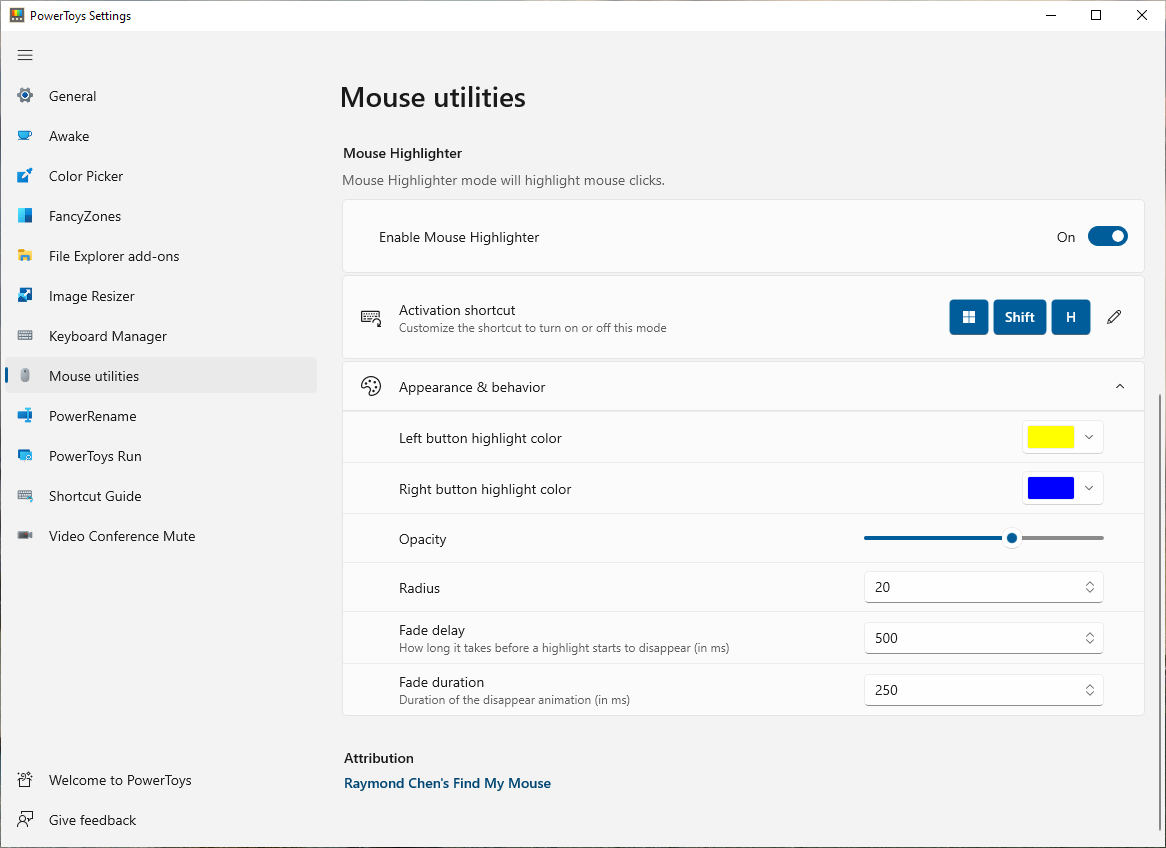1166x848 pixels.
Task: Open Raymond Chen's Find My Mouse link
Action: pyautogui.click(x=447, y=783)
